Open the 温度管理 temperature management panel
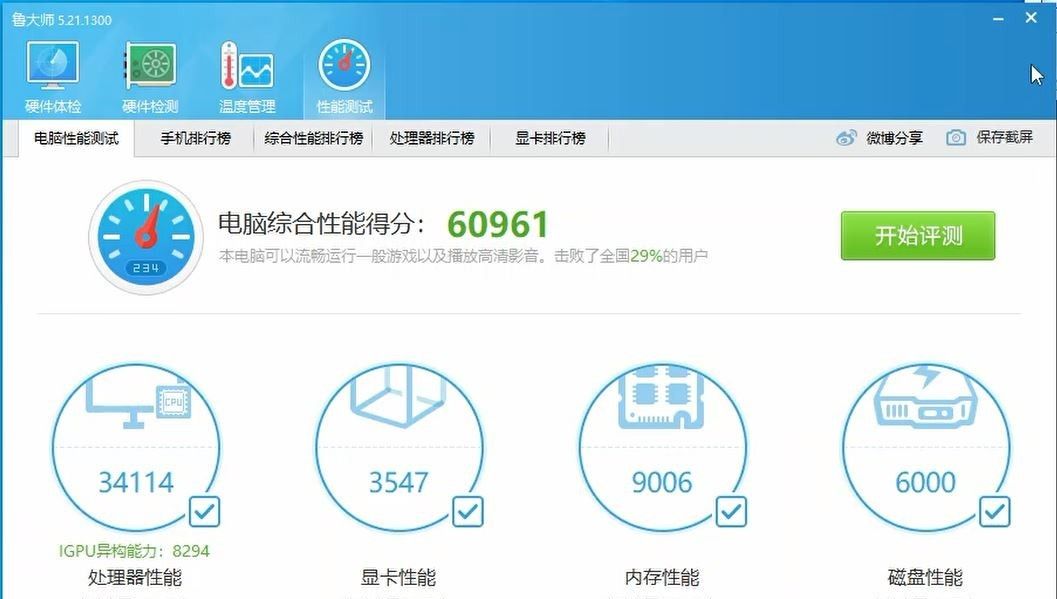Viewport: 1057px width, 599px height. pyautogui.click(x=246, y=70)
